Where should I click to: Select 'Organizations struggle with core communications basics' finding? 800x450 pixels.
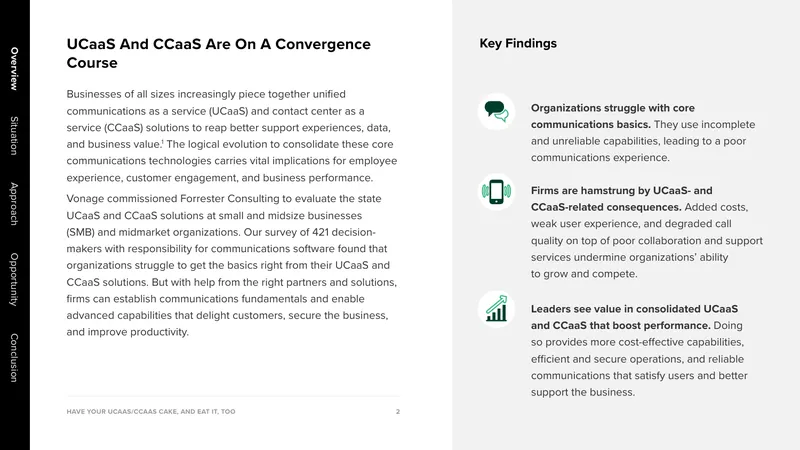pos(643,133)
